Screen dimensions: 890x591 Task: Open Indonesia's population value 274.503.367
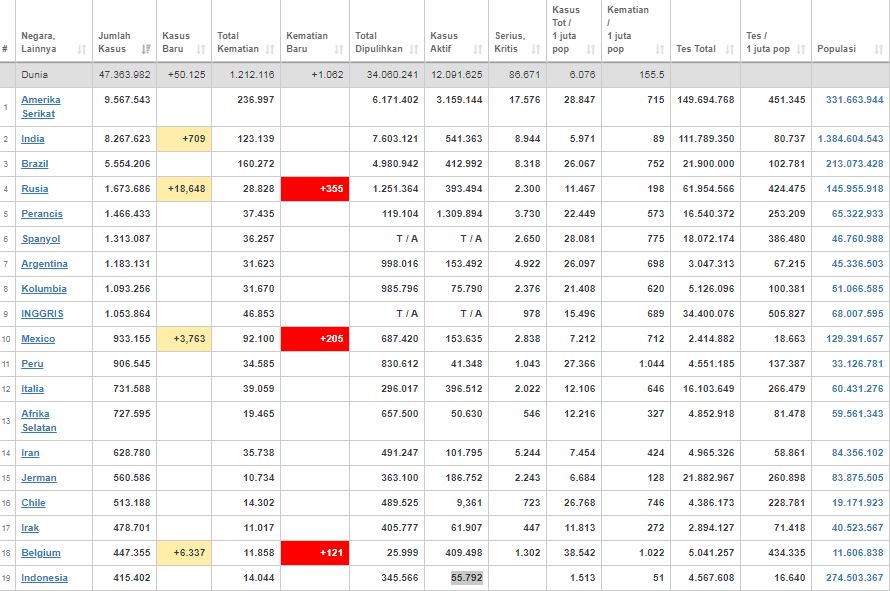coord(855,578)
